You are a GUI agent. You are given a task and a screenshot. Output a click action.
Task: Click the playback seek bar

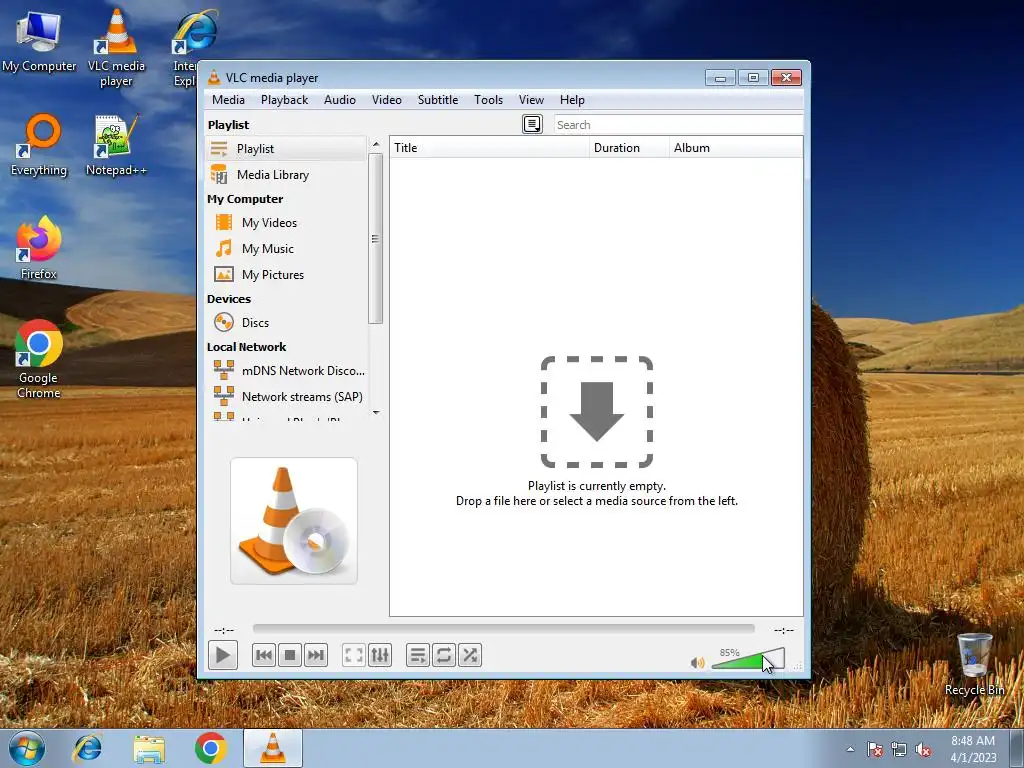click(x=504, y=629)
